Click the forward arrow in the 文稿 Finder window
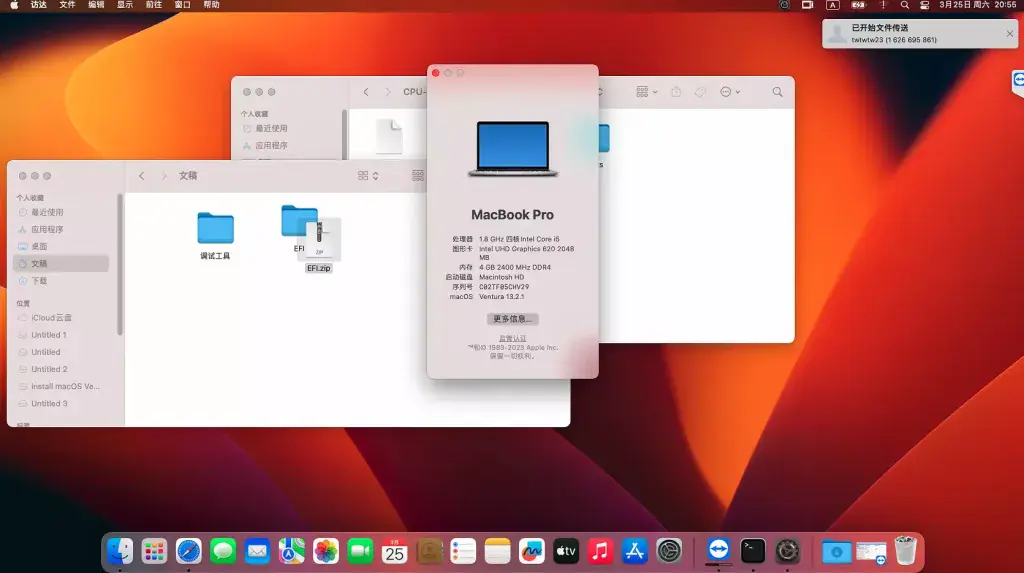 coord(164,176)
